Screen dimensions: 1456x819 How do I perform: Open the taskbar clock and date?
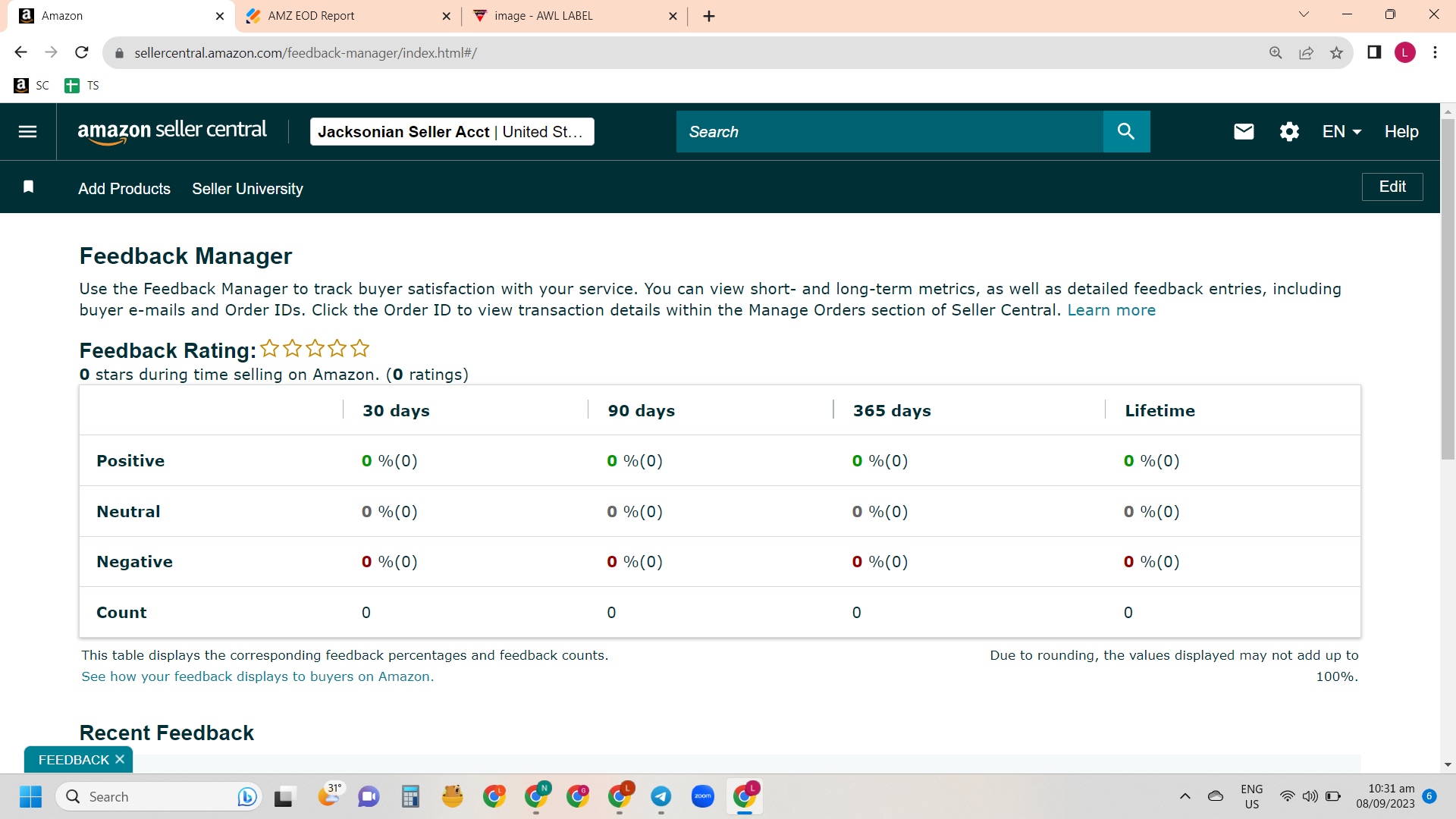(1385, 796)
